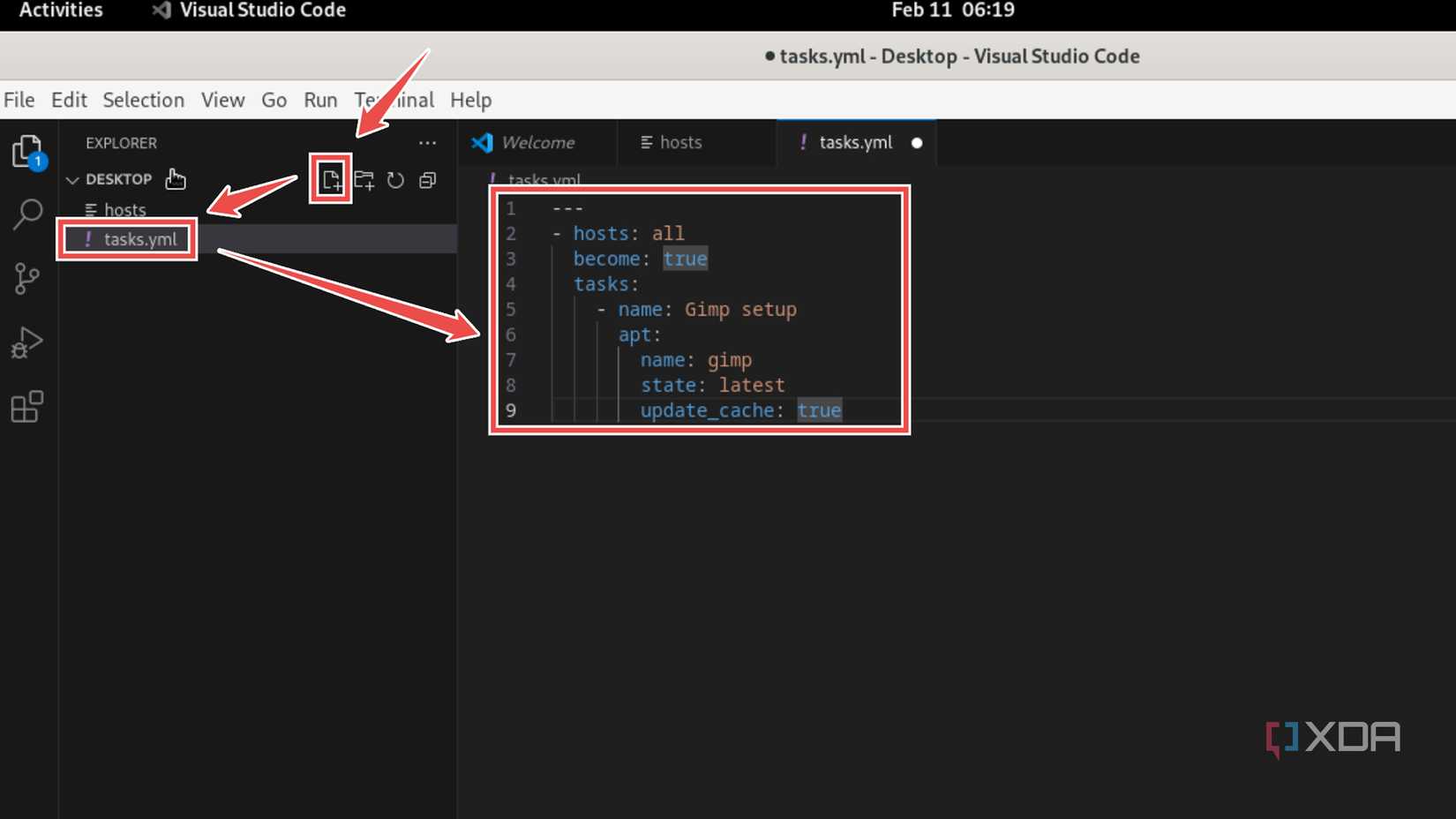
Task: Open the Edit menu
Action: click(x=69, y=100)
